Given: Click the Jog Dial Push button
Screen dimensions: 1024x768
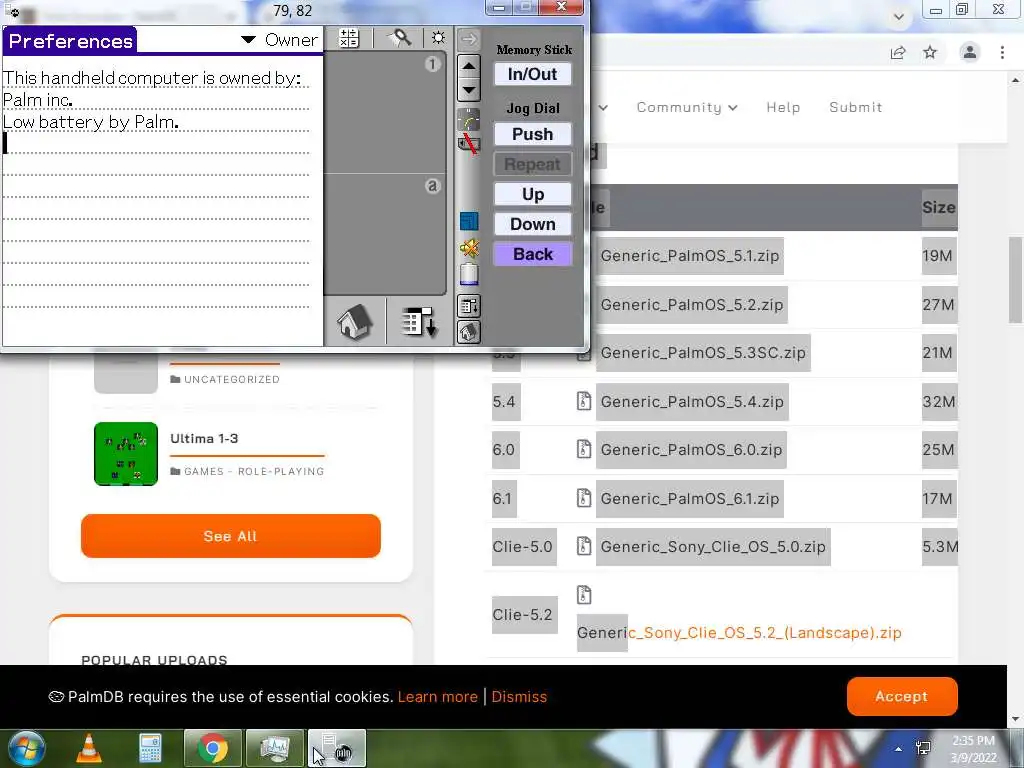Looking at the screenshot, I should click(x=533, y=134).
